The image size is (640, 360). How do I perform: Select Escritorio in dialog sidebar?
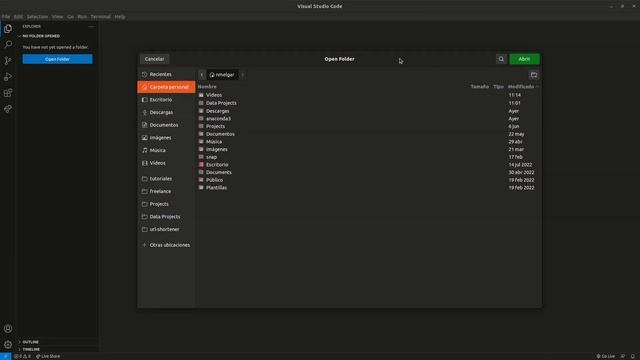(x=167, y=100)
